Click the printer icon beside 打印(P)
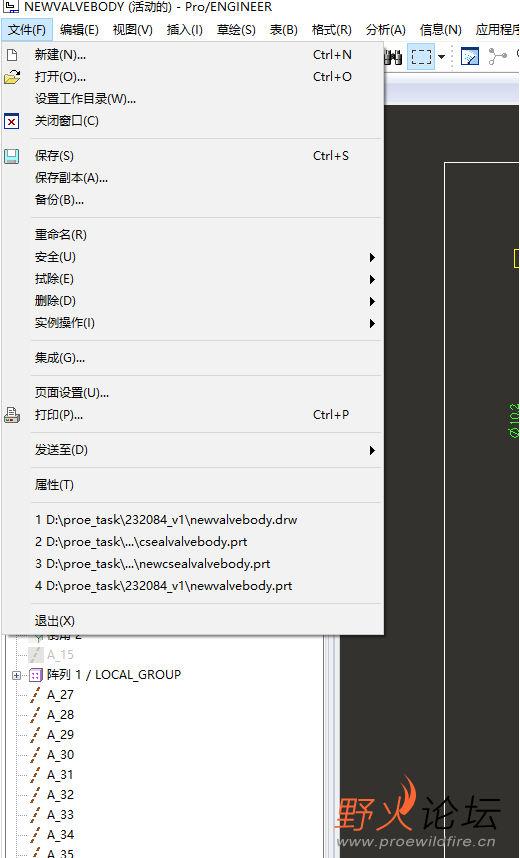 click(x=11, y=415)
